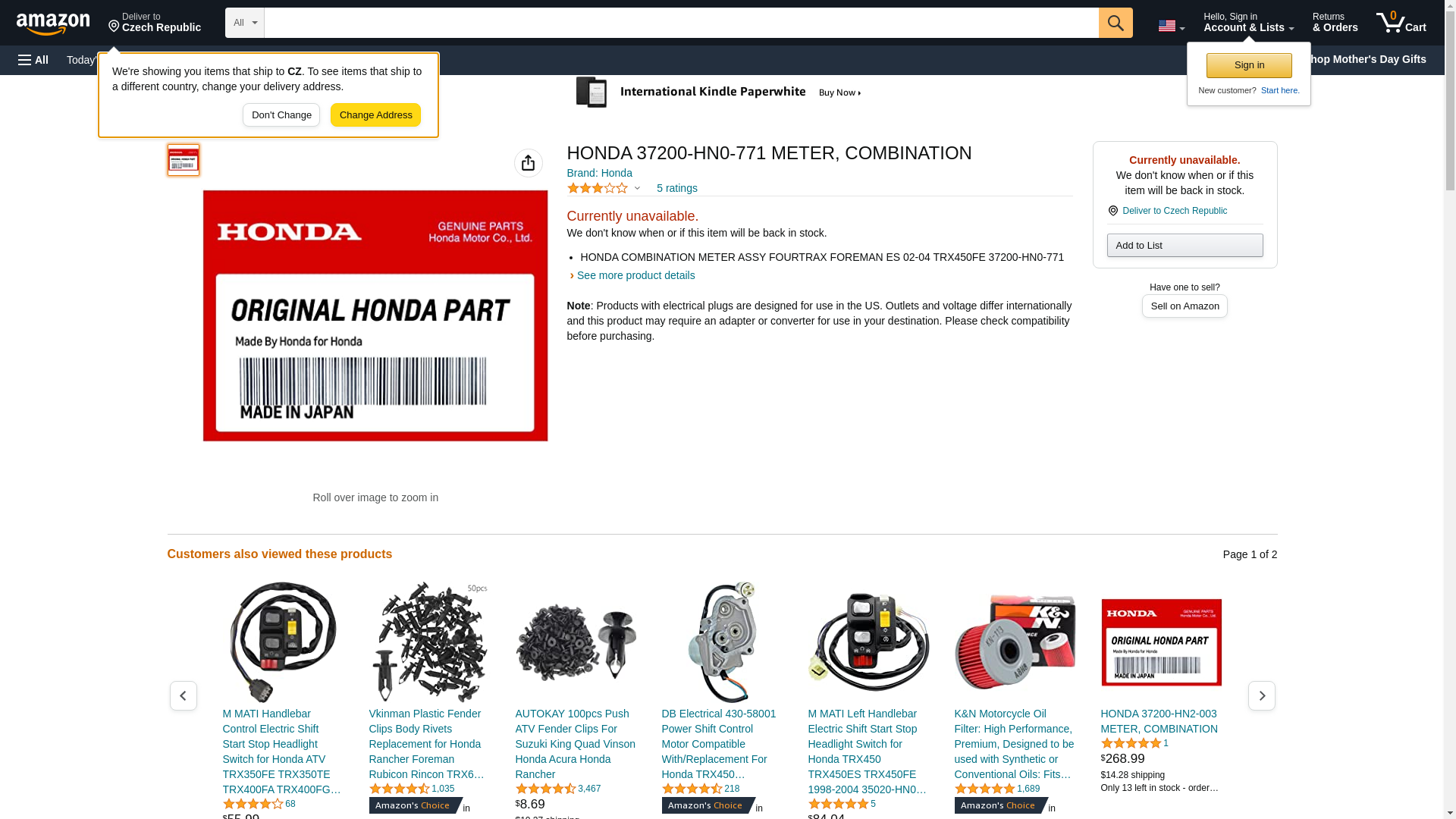Go to the previous carousel page

click(x=184, y=695)
